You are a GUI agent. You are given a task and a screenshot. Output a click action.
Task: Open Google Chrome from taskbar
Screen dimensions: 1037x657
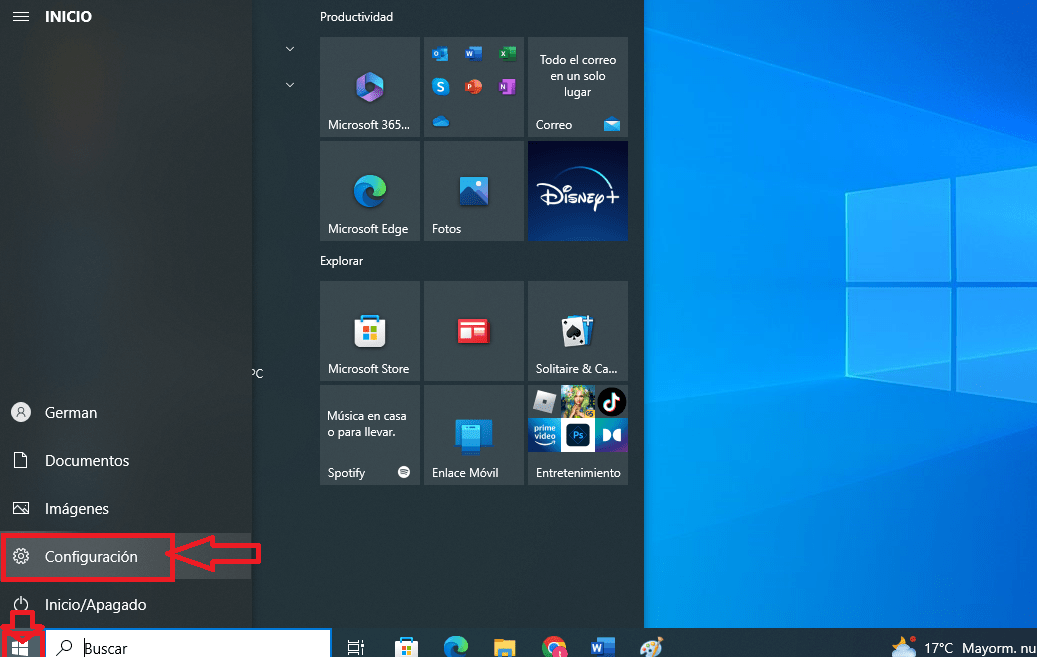click(x=554, y=646)
